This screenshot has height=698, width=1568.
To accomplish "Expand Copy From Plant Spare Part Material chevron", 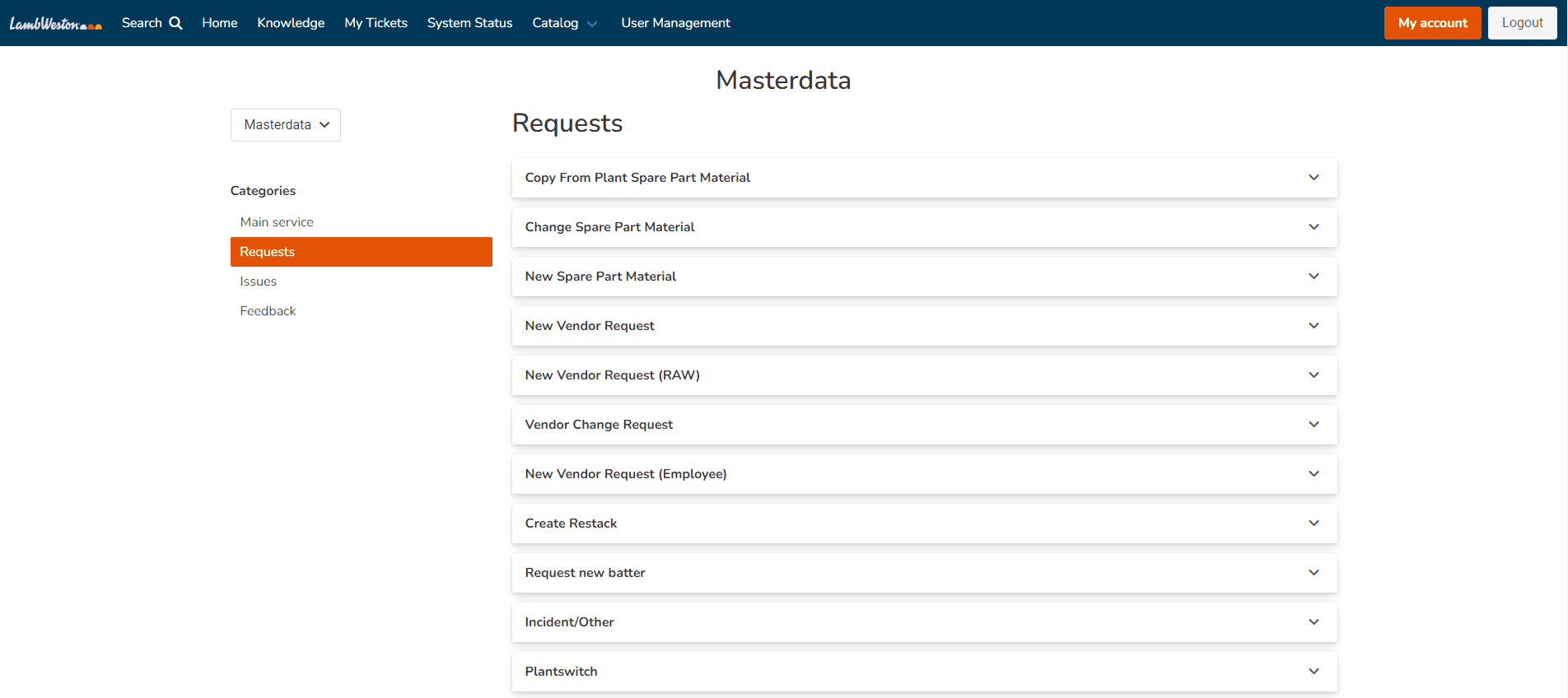I will click(x=1314, y=178).
